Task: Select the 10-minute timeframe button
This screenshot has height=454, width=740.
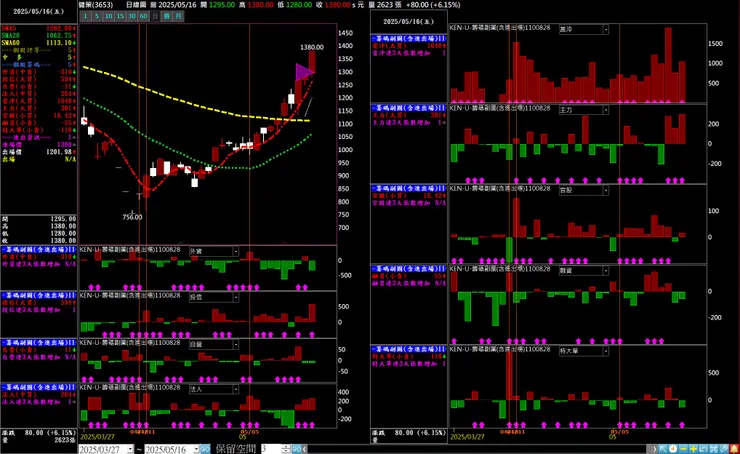Action: (109, 16)
